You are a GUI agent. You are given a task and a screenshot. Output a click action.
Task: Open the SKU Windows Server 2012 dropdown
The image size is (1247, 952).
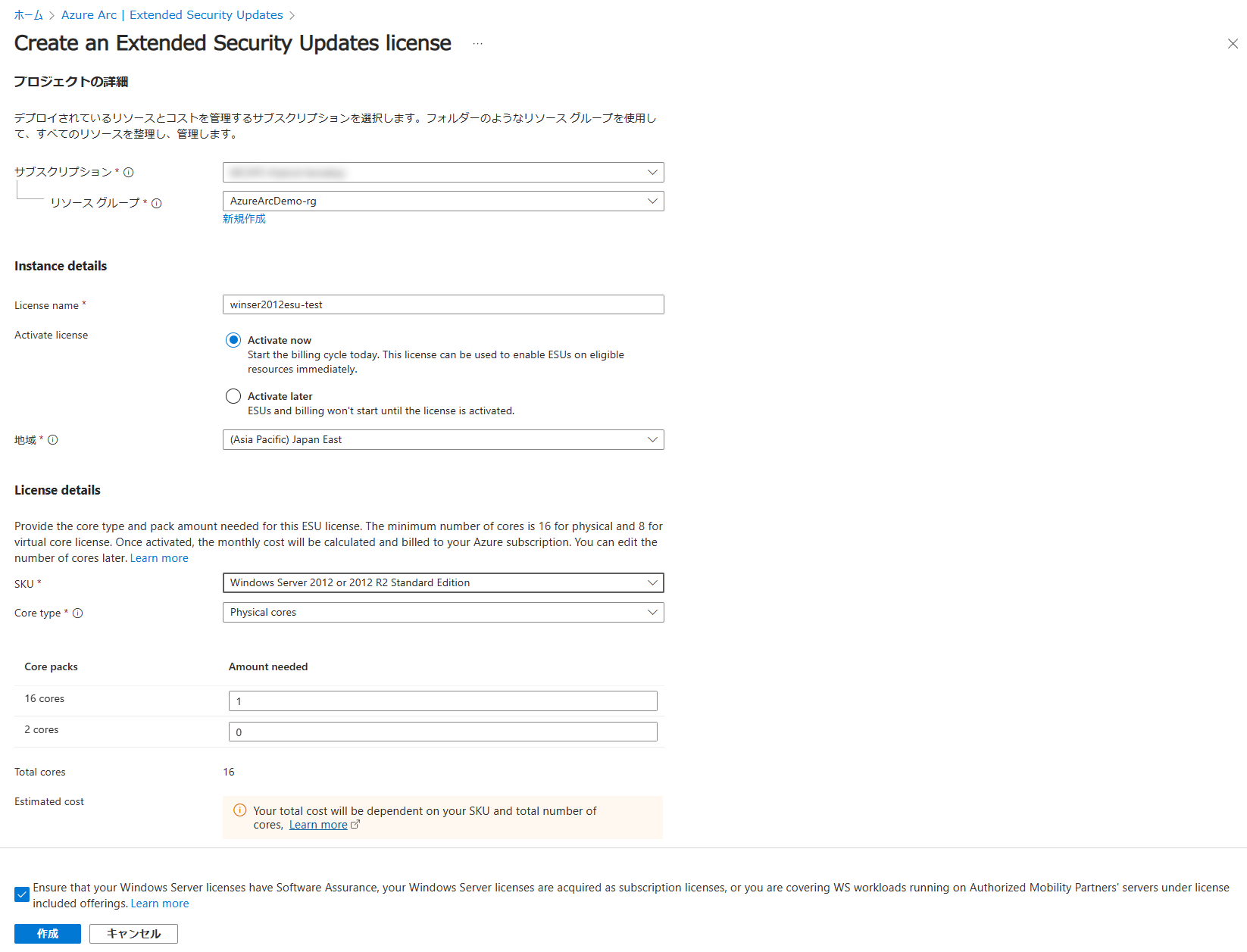[x=443, y=582]
